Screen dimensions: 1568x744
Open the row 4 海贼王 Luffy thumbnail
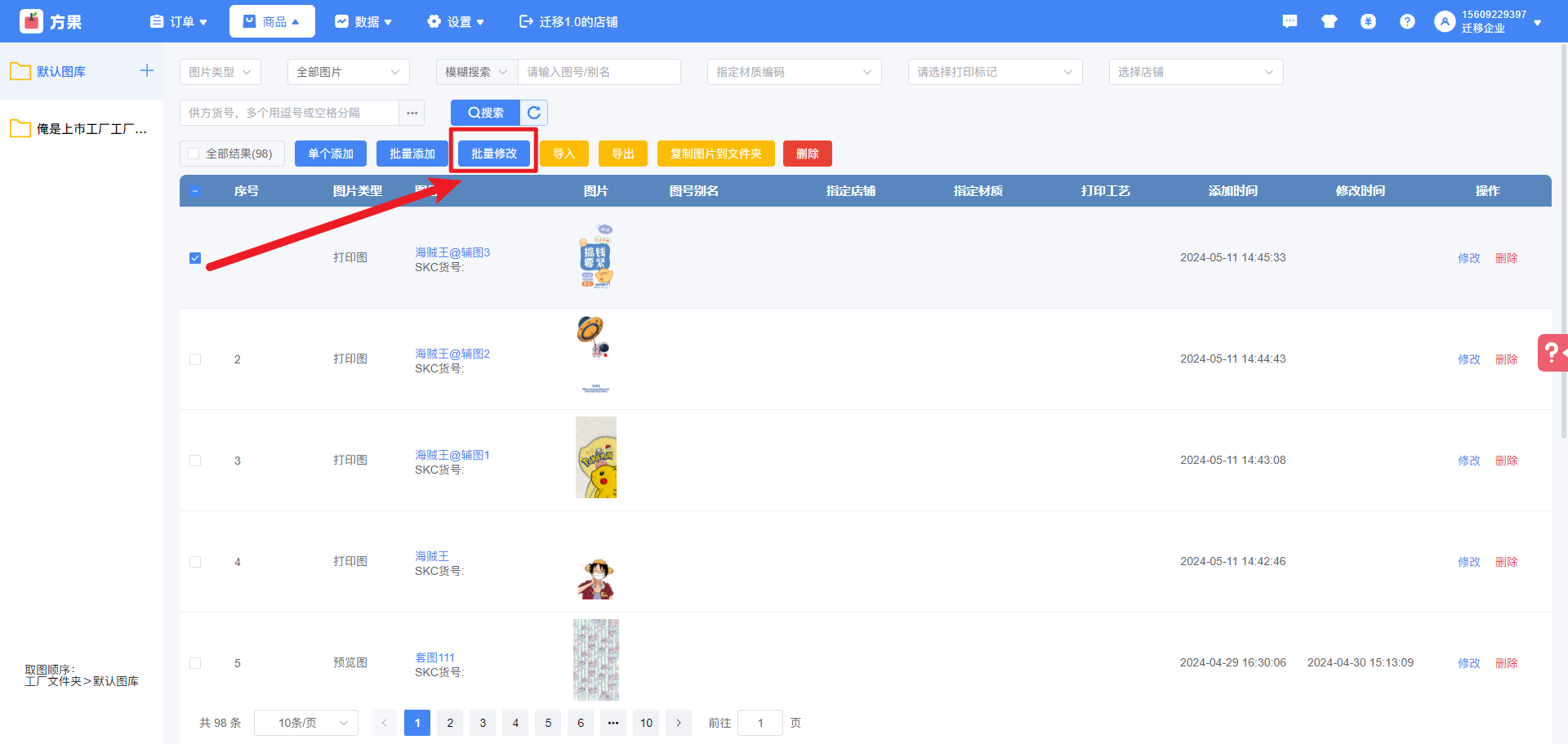[x=596, y=578]
